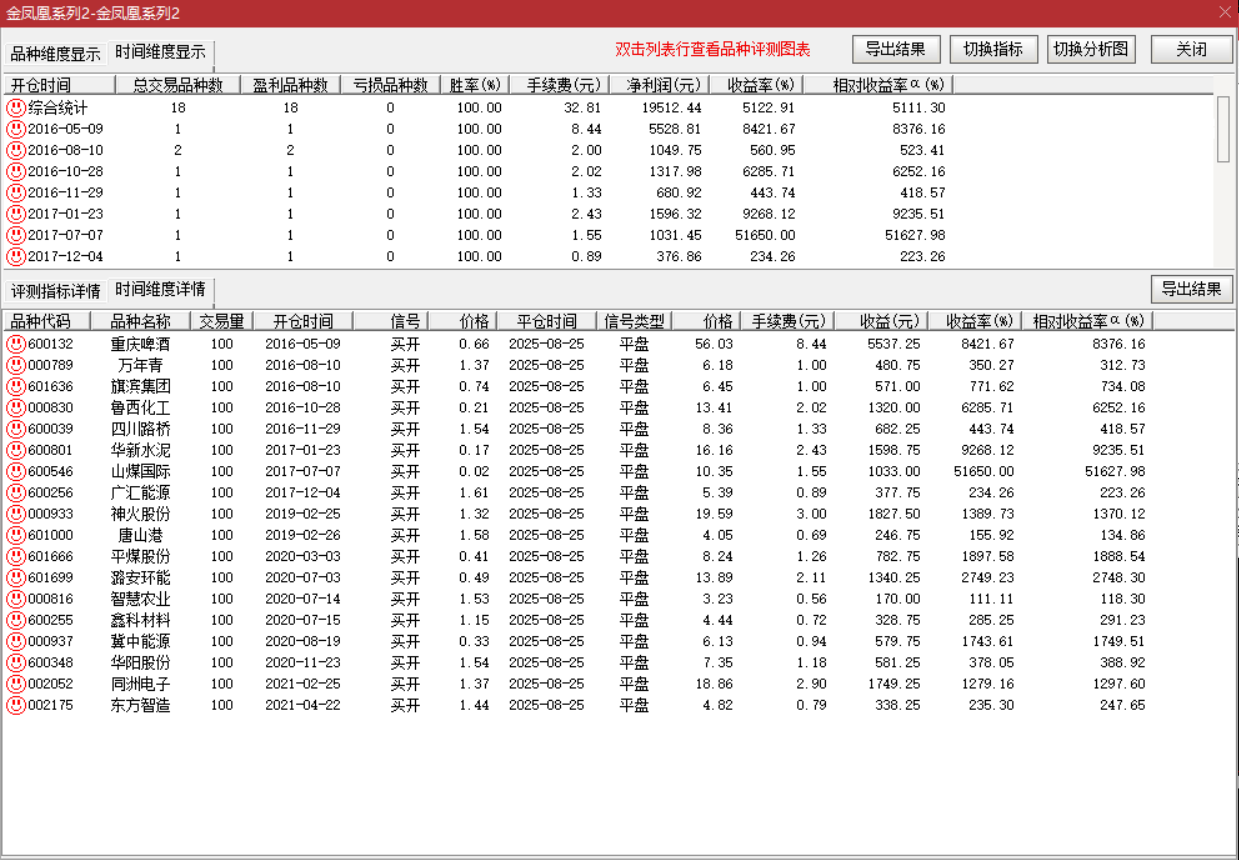Select the 山煤国际 stock name cell
Viewport: 1239px width, 860px height.
coord(141,471)
